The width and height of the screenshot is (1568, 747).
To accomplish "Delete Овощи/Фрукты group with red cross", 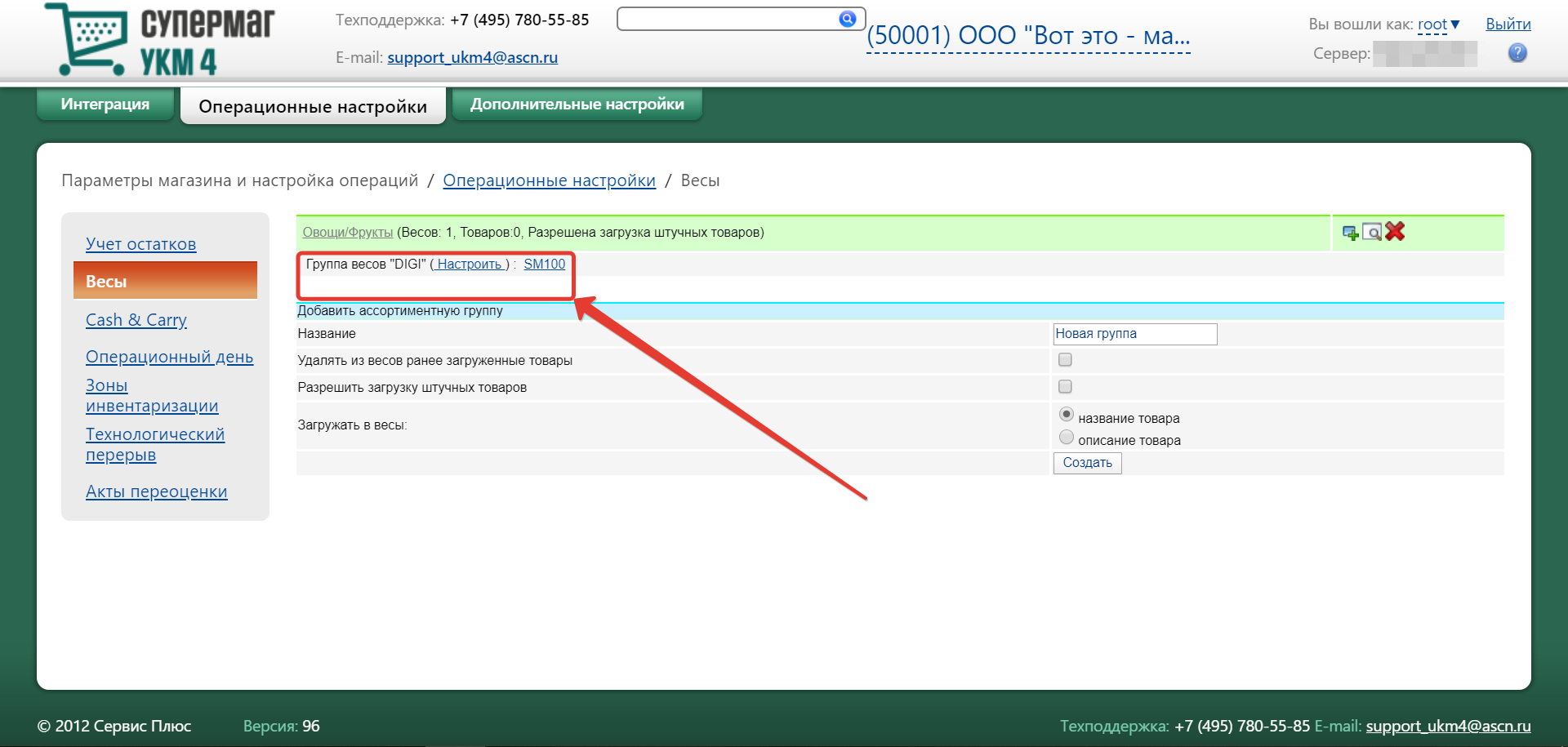I will (1395, 231).
